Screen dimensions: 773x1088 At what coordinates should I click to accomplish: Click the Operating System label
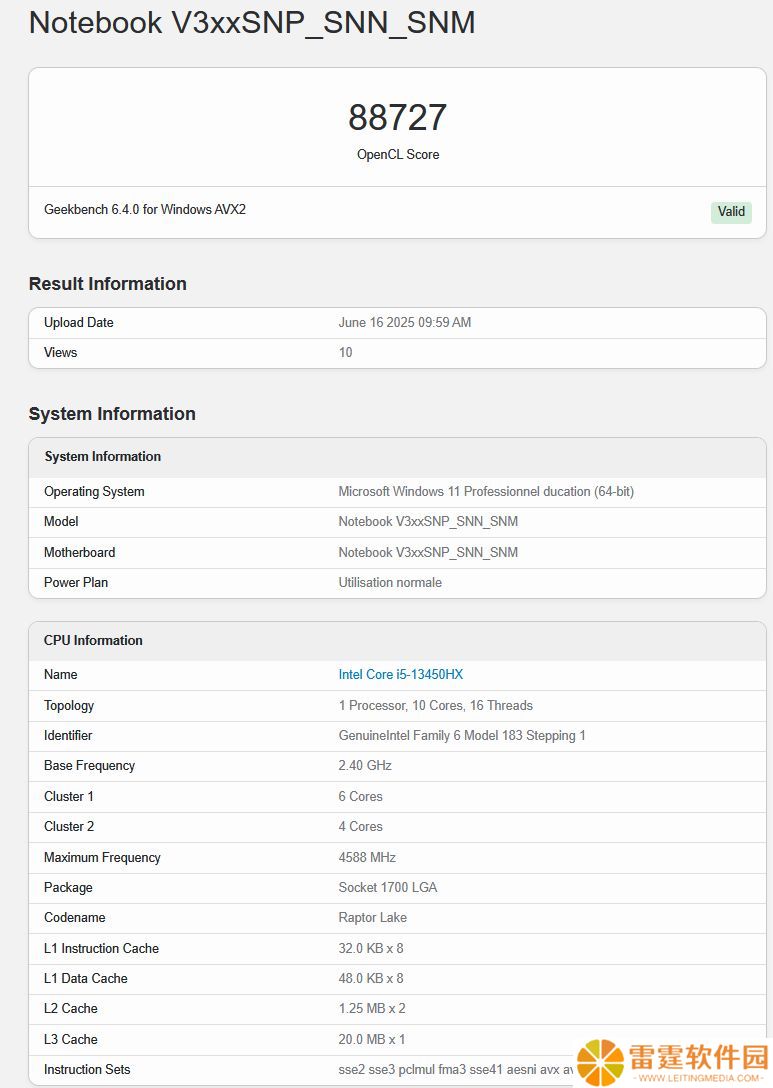pyautogui.click(x=94, y=492)
